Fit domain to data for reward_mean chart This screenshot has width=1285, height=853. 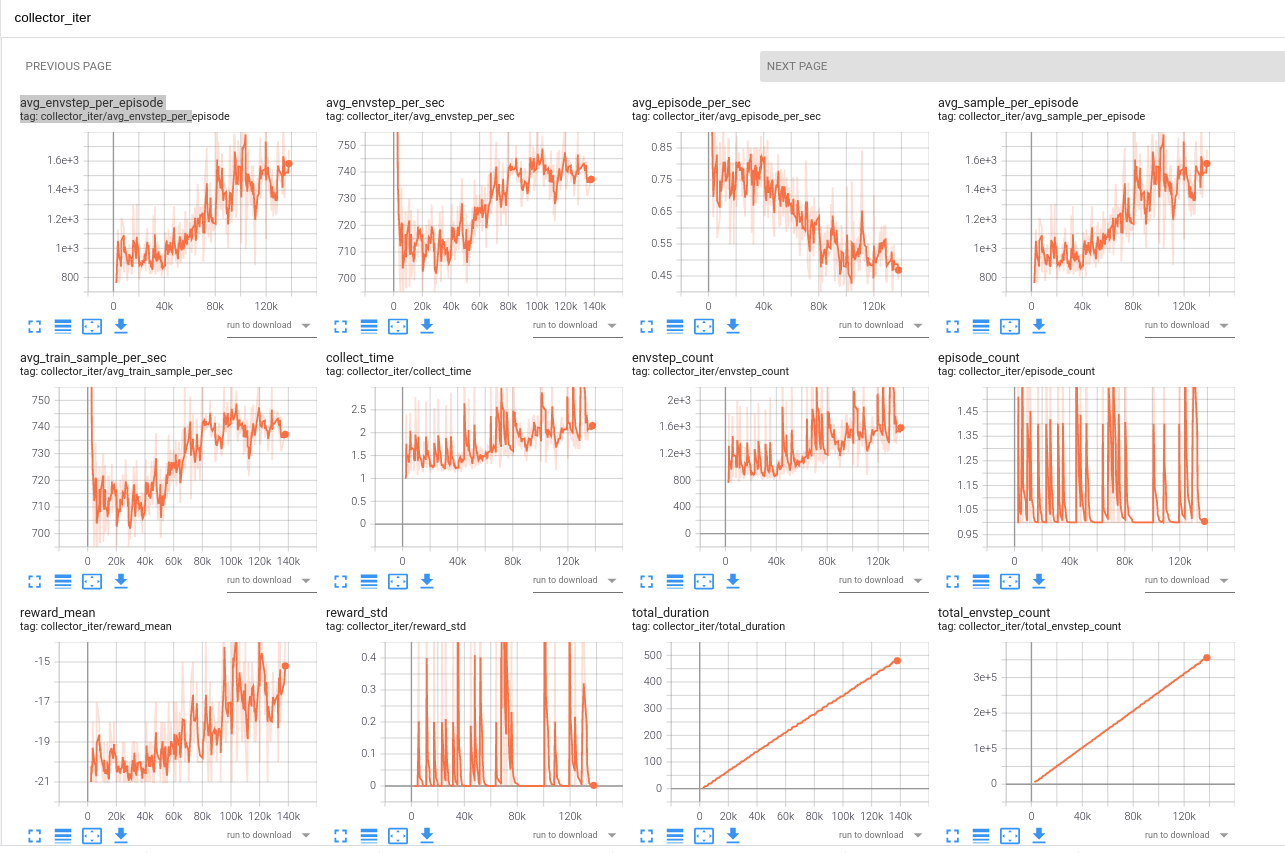[92, 836]
